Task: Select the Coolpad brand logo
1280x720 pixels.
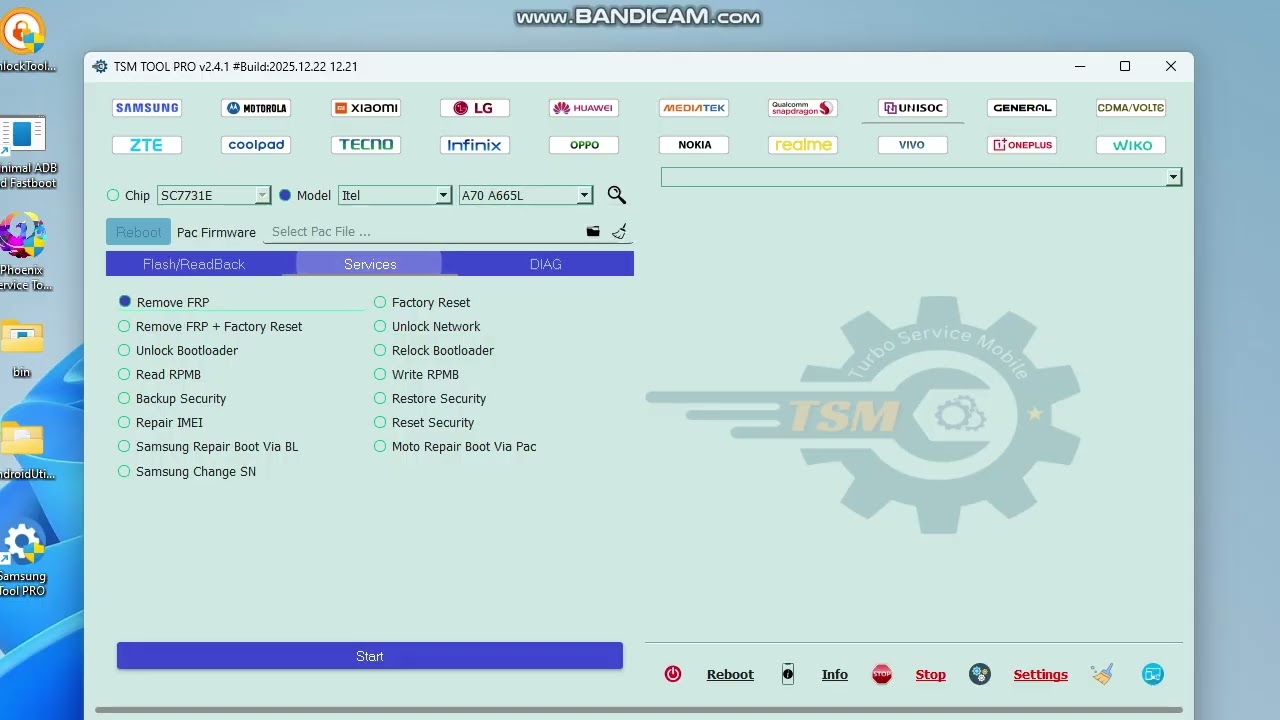Action: pos(256,145)
